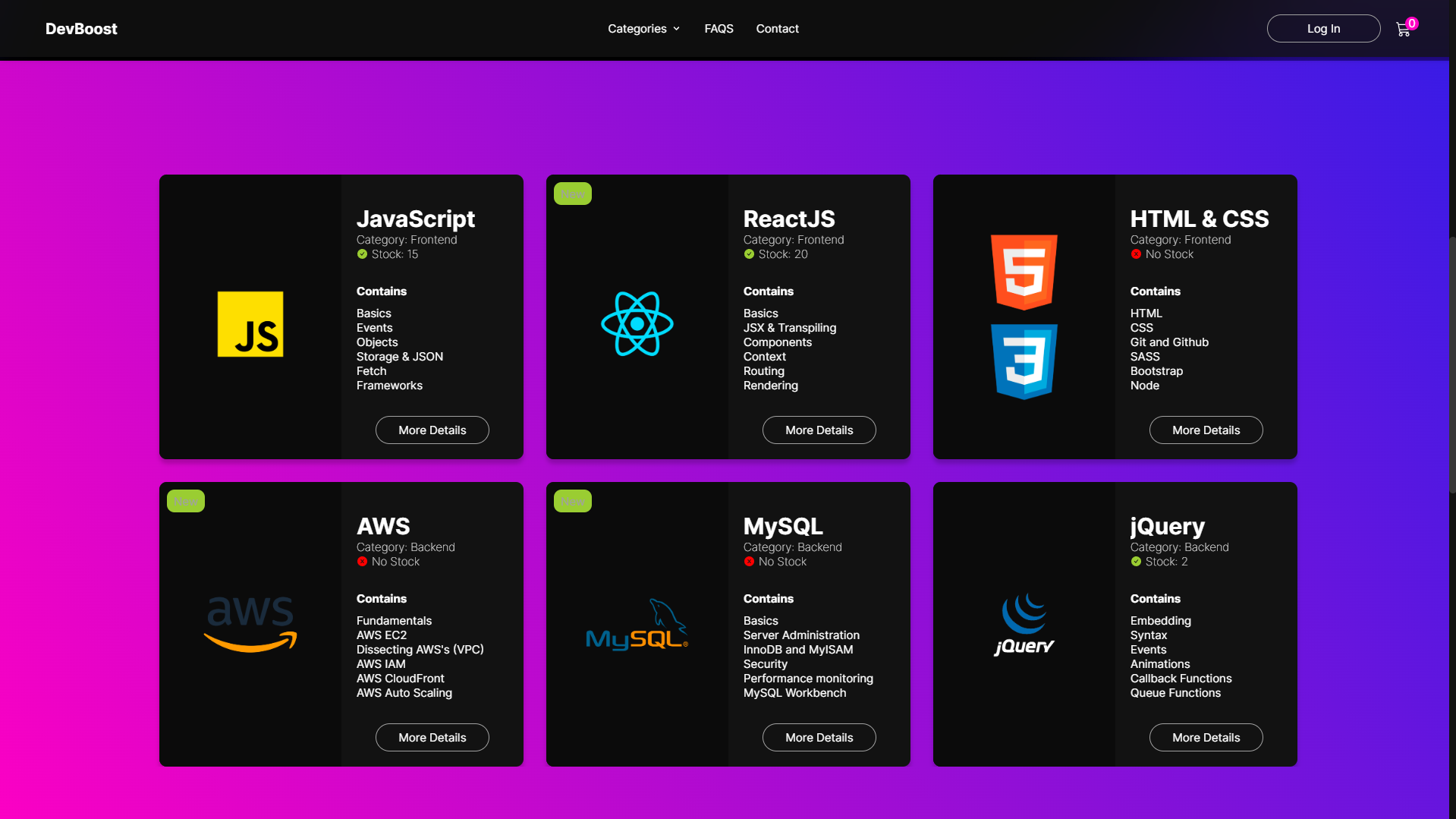Viewport: 1456px width, 819px height.
Task: Click 'Callback Functions' in jQuery contents
Action: 1181,679
